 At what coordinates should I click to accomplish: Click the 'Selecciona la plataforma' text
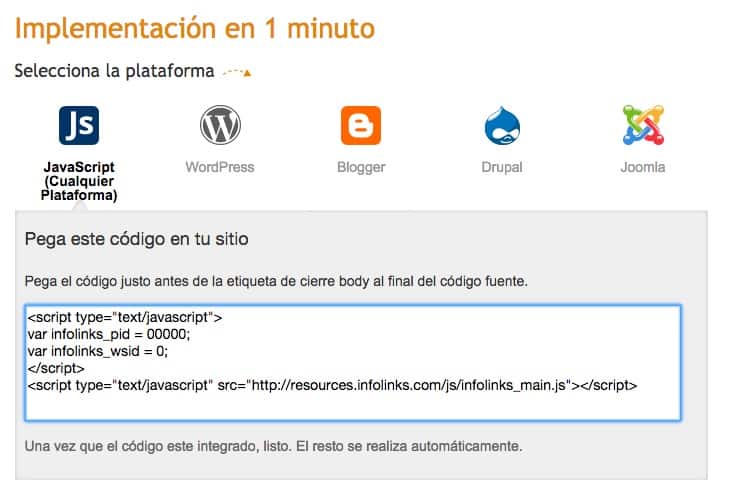[x=114, y=71]
